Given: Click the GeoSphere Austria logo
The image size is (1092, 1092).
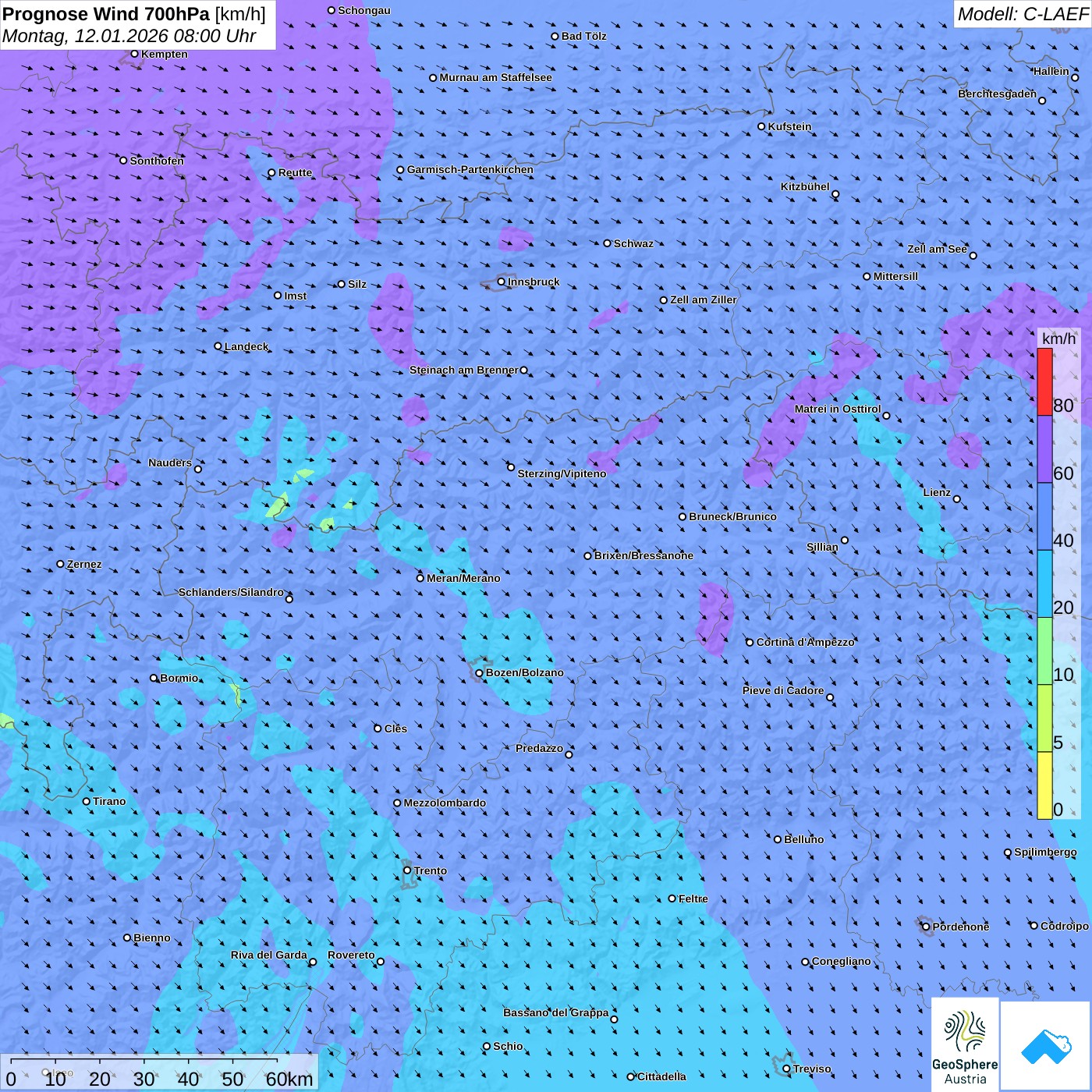Looking at the screenshot, I should 965,1044.
